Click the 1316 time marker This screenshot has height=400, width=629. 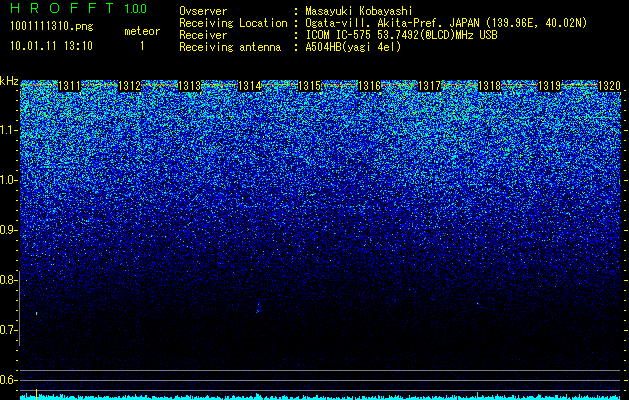tap(369, 86)
